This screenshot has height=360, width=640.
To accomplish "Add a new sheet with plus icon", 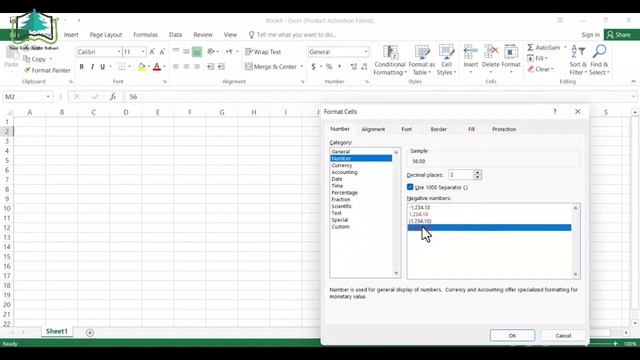I will [x=90, y=333].
